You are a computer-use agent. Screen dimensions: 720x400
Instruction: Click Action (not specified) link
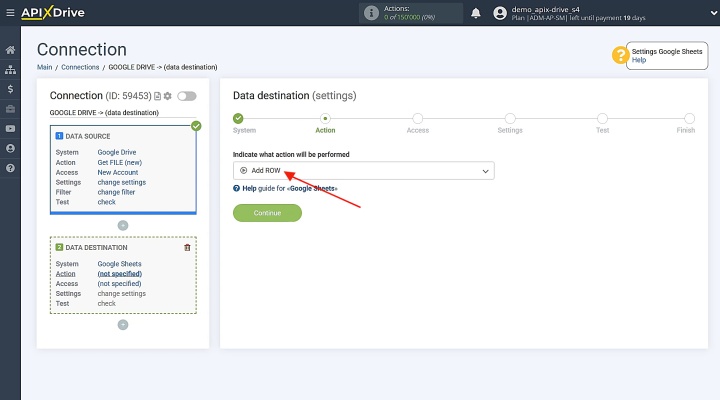coord(119,274)
